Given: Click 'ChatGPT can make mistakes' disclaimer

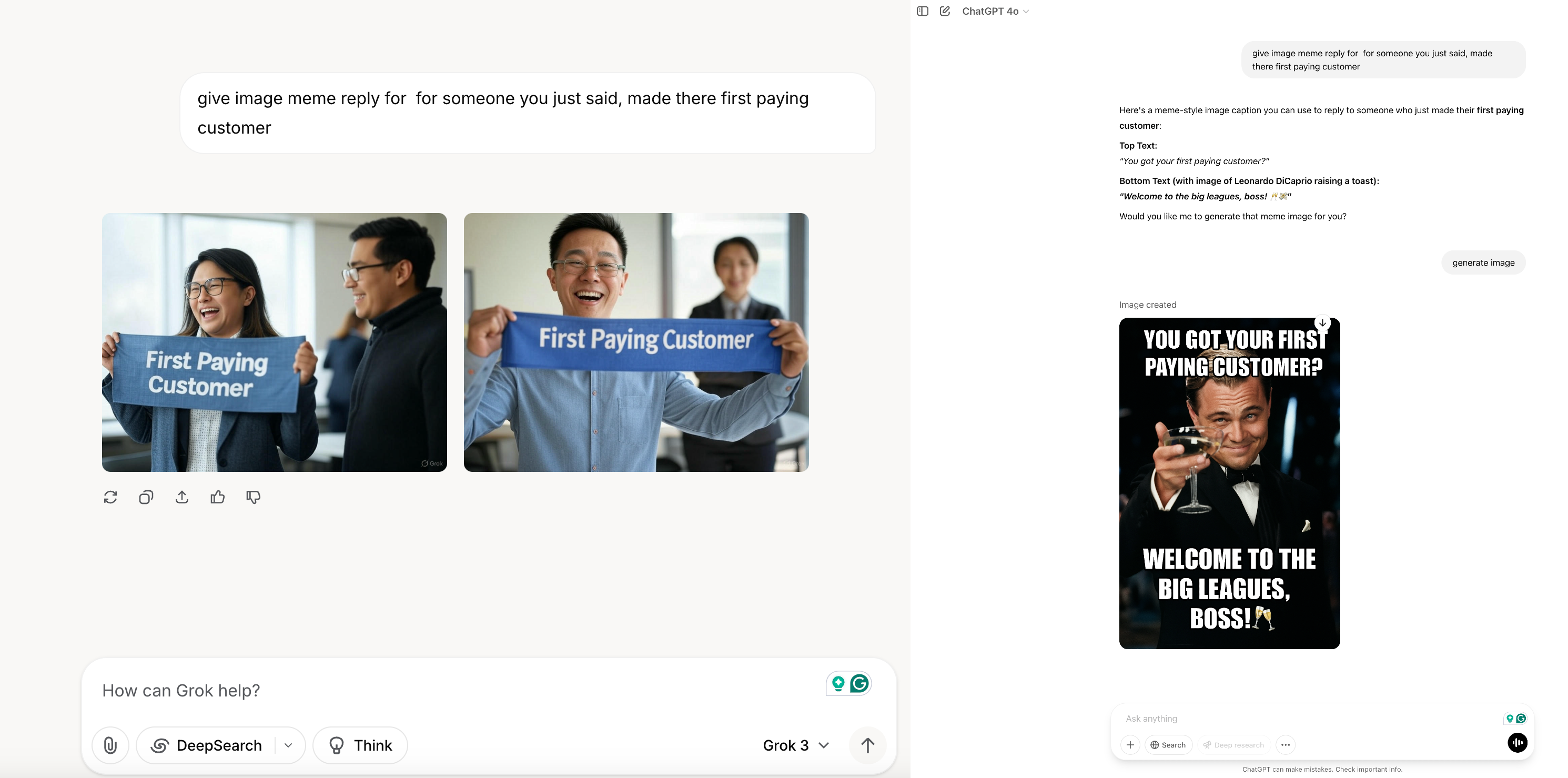Looking at the screenshot, I should 1322,770.
